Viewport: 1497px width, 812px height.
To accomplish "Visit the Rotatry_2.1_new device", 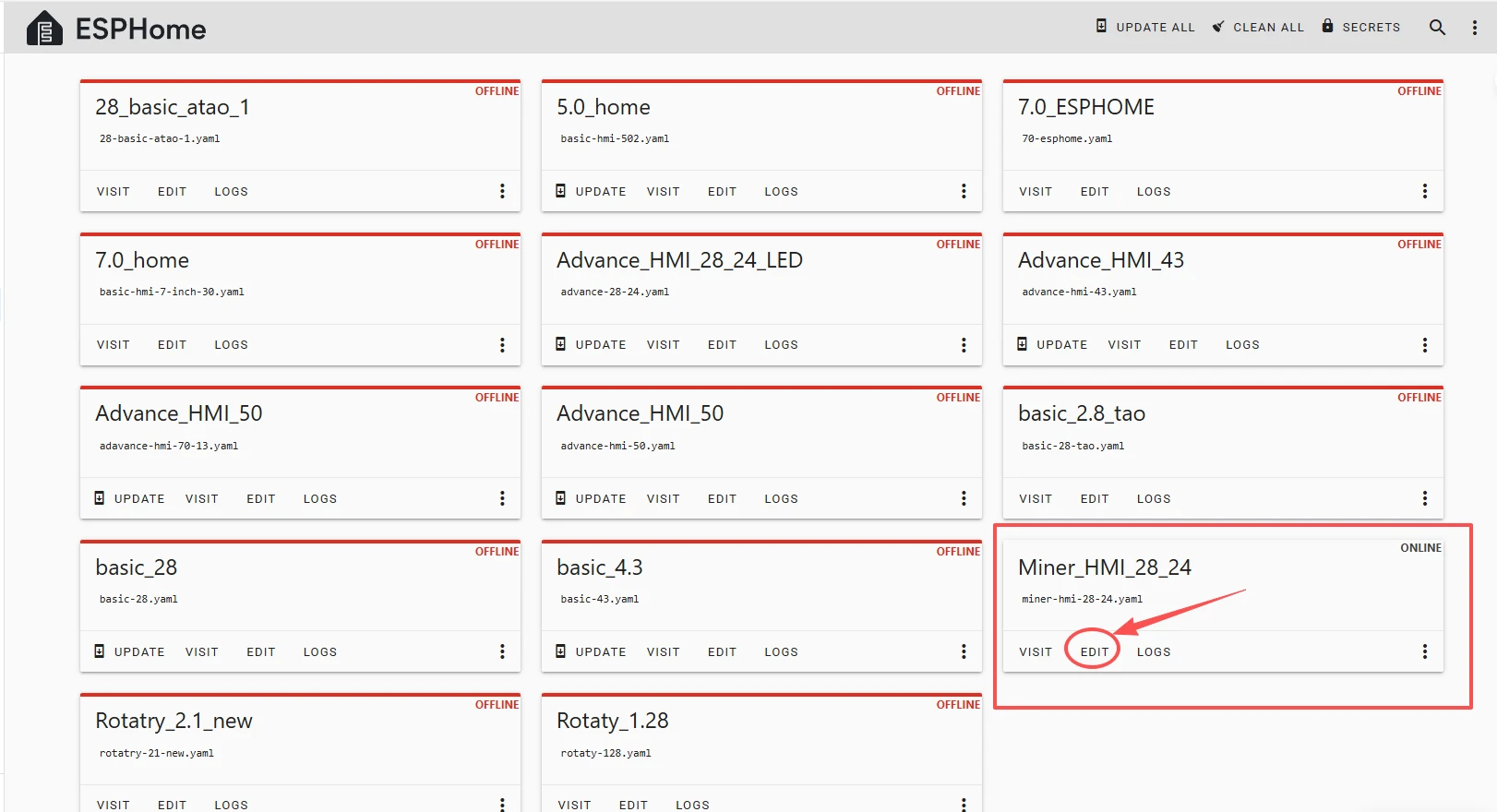I will pyautogui.click(x=113, y=805).
